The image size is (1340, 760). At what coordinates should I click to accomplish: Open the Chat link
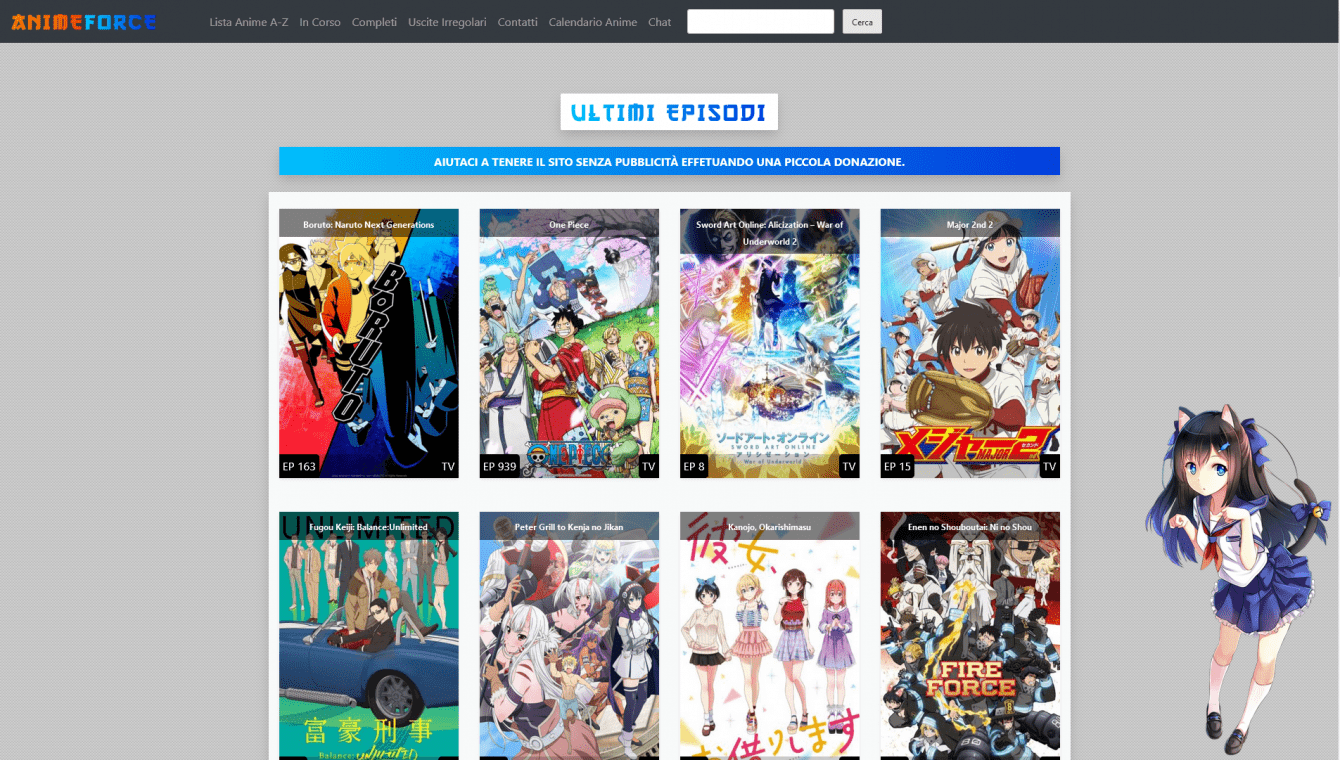pos(660,22)
